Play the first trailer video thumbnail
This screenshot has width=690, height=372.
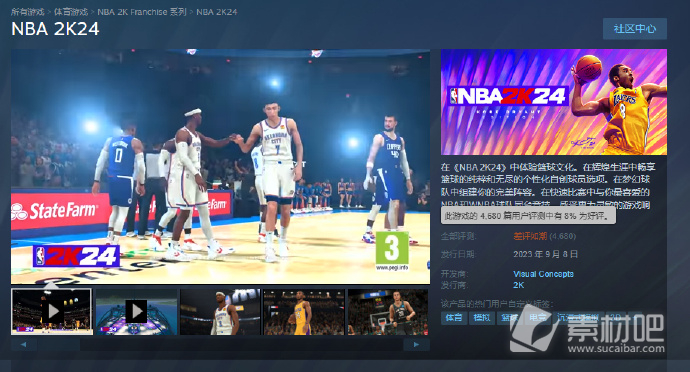(52, 312)
